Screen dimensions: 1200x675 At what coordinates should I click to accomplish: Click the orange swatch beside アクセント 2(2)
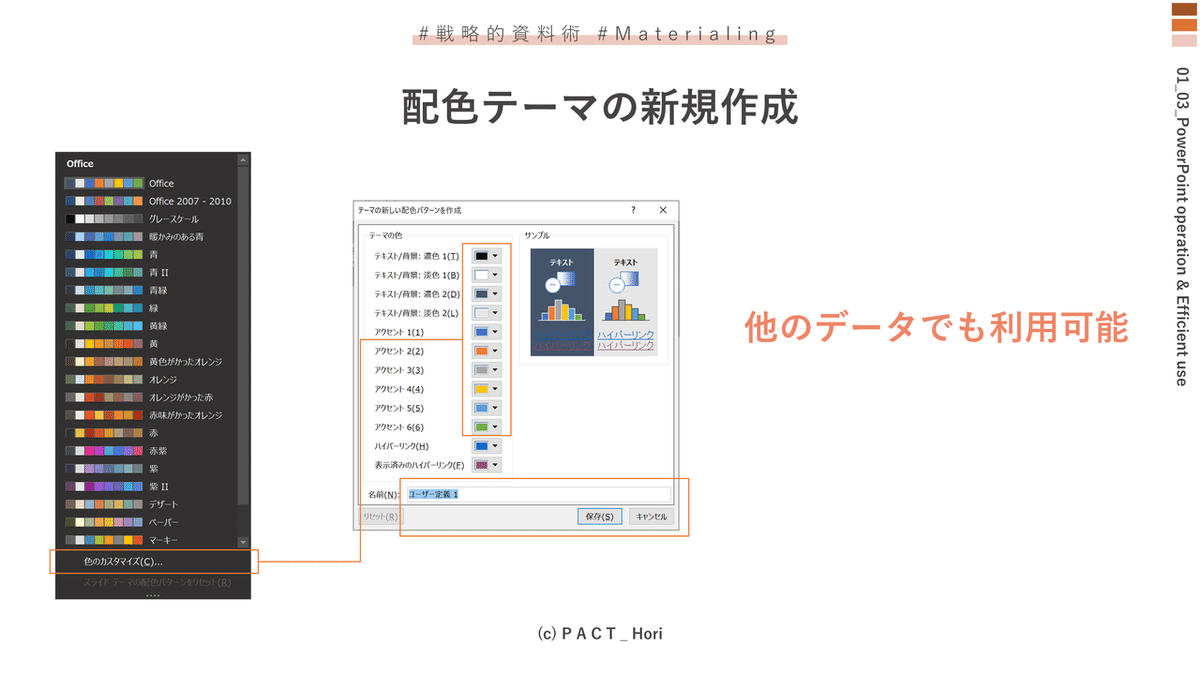pyautogui.click(x=483, y=350)
